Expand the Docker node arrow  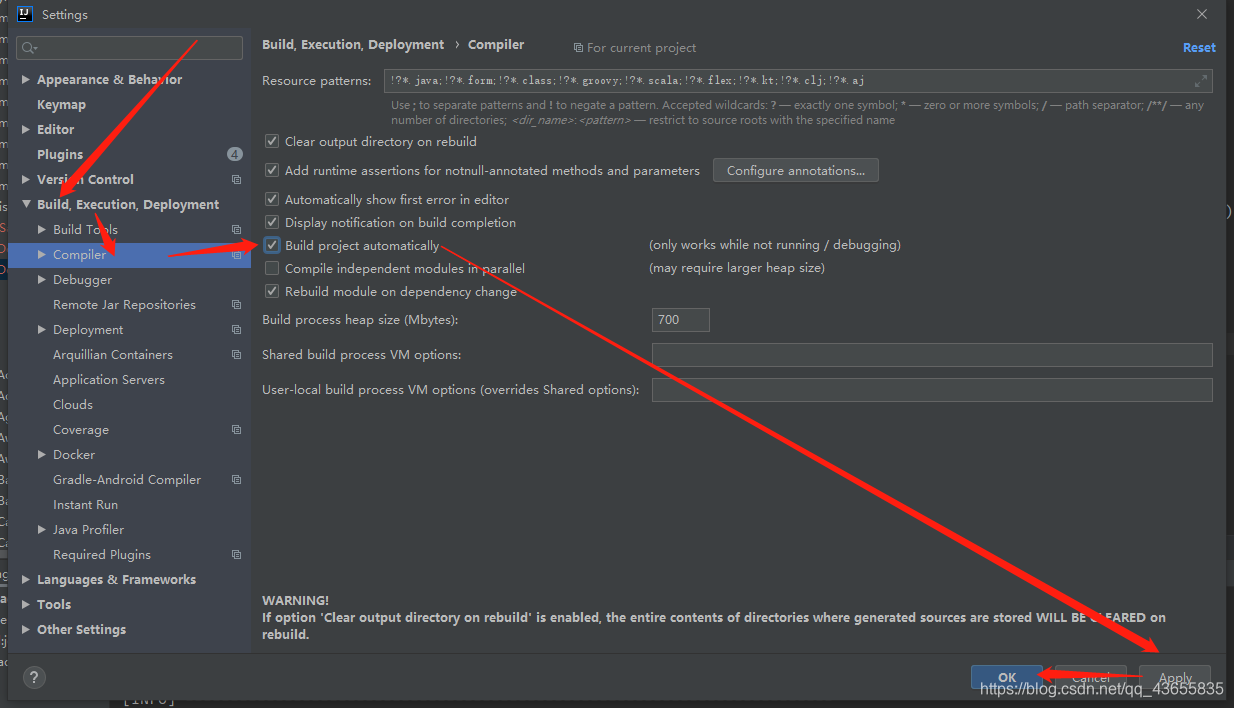(42, 454)
